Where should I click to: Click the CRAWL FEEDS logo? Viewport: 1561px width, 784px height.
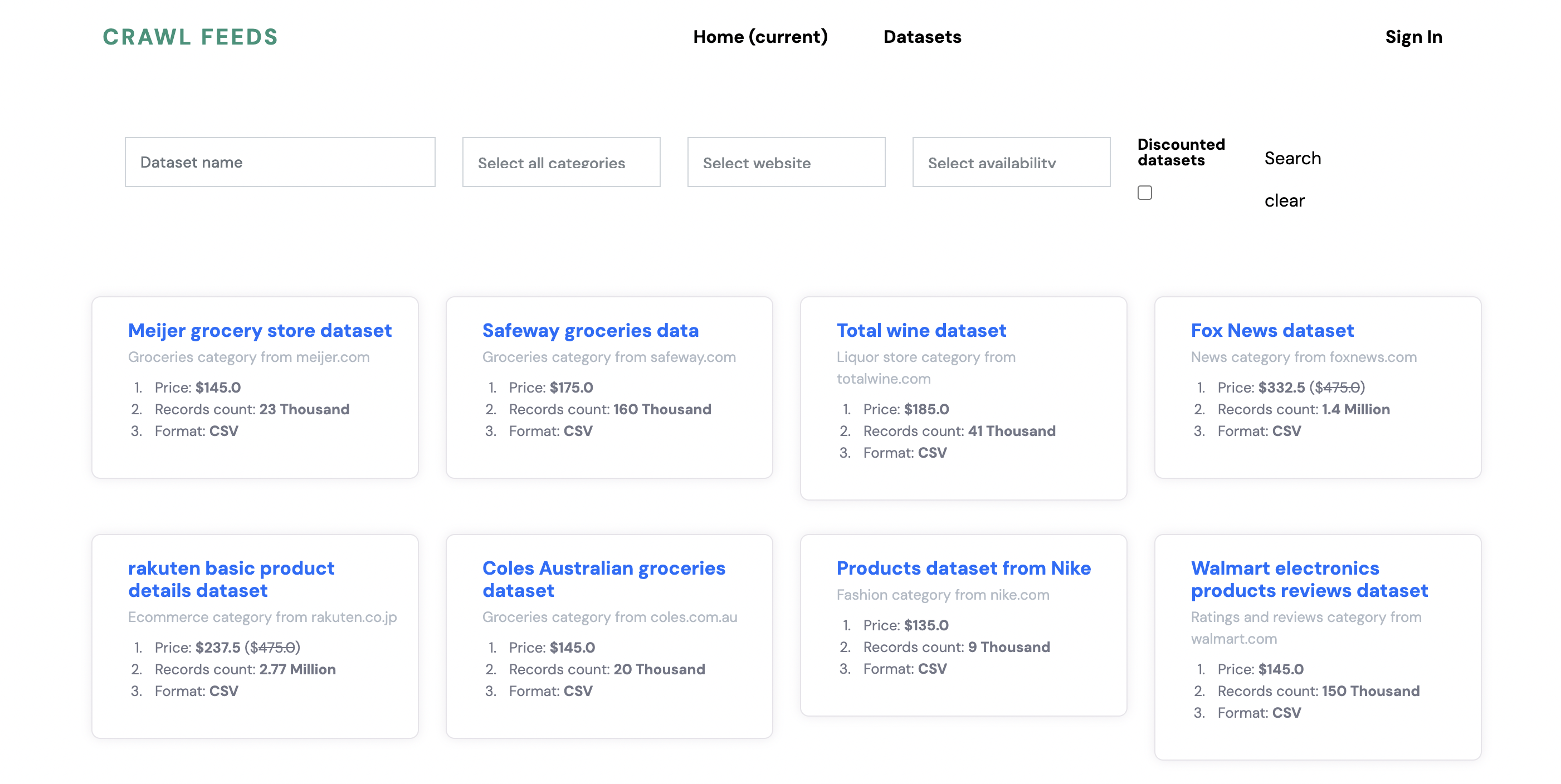click(191, 37)
